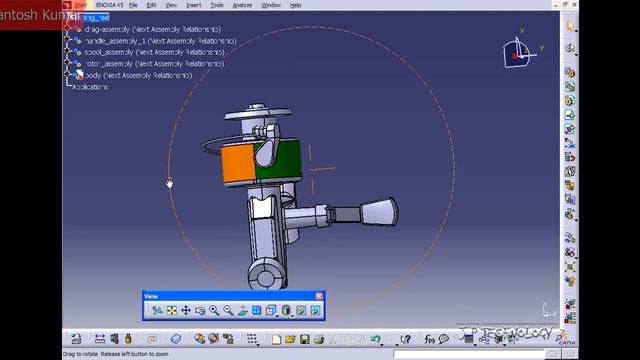Insert a new Product from the right toolbar
The image size is (640, 360).
click(x=570, y=87)
